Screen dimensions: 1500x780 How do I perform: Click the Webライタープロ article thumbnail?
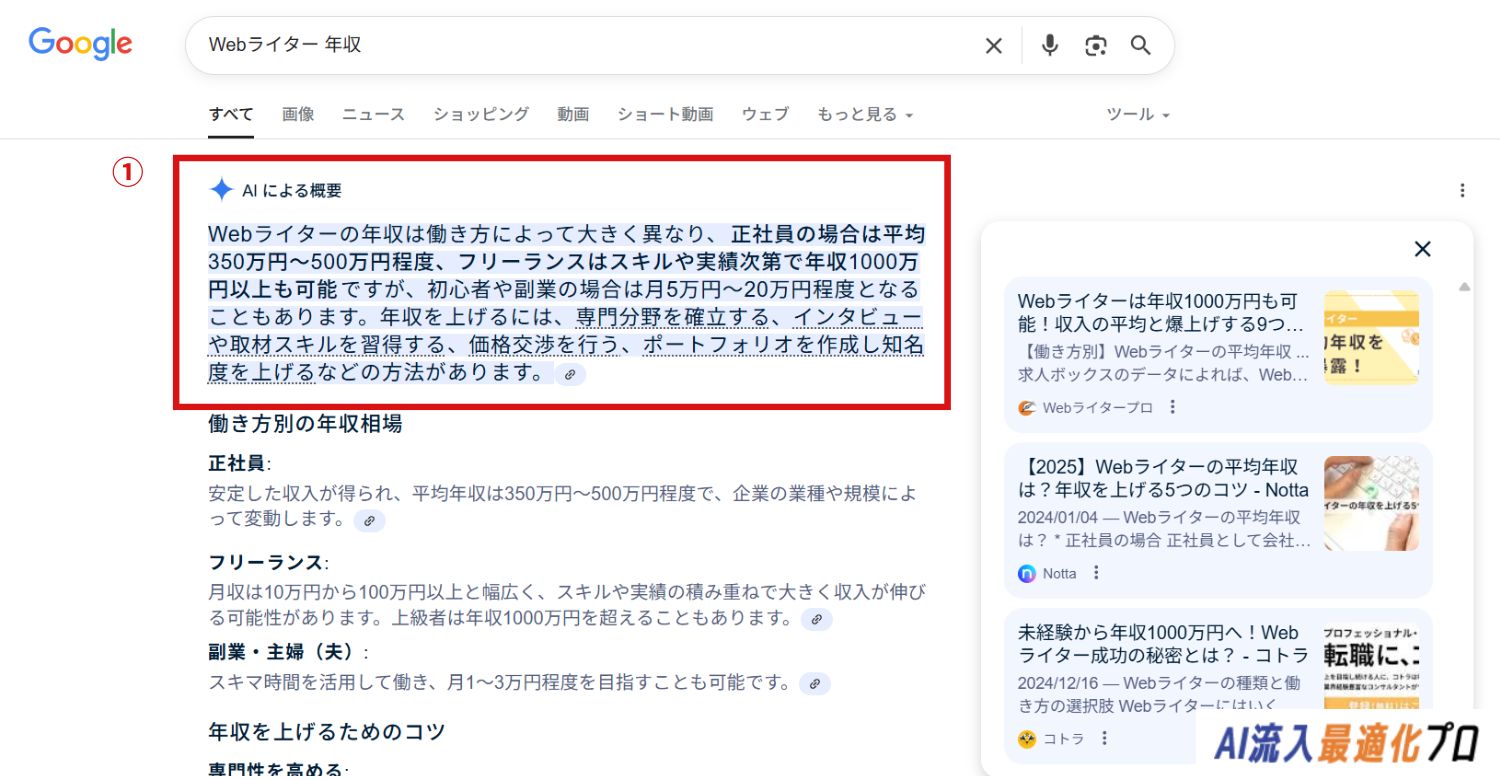coord(1370,337)
